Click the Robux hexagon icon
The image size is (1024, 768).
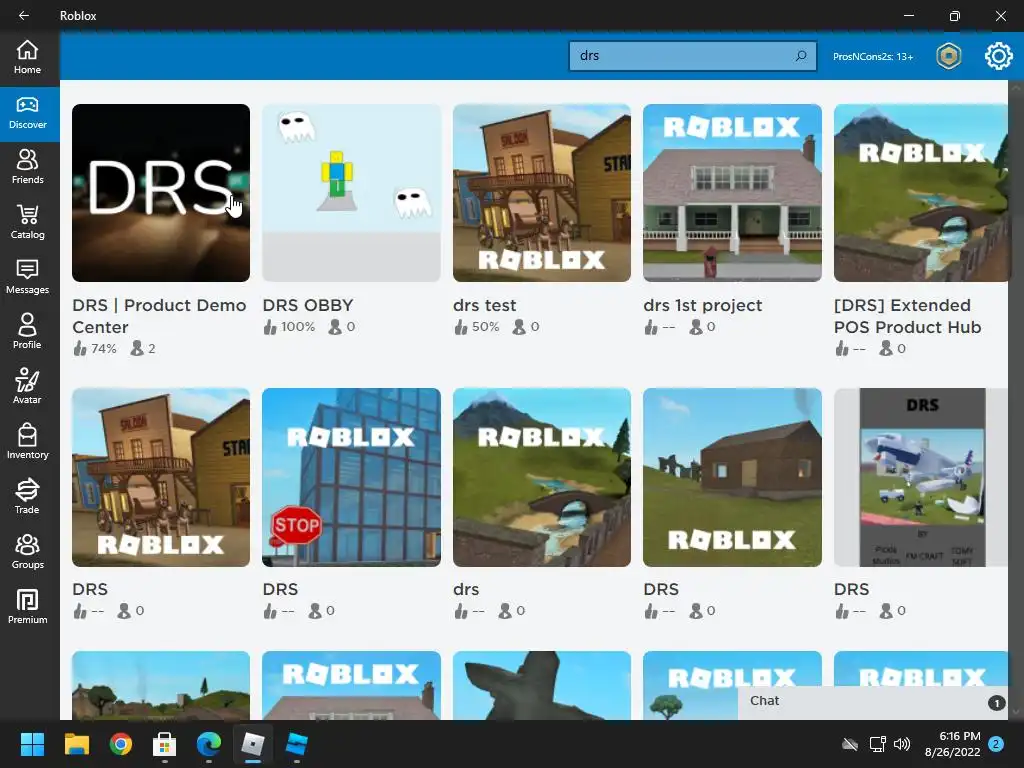pyautogui.click(x=948, y=56)
